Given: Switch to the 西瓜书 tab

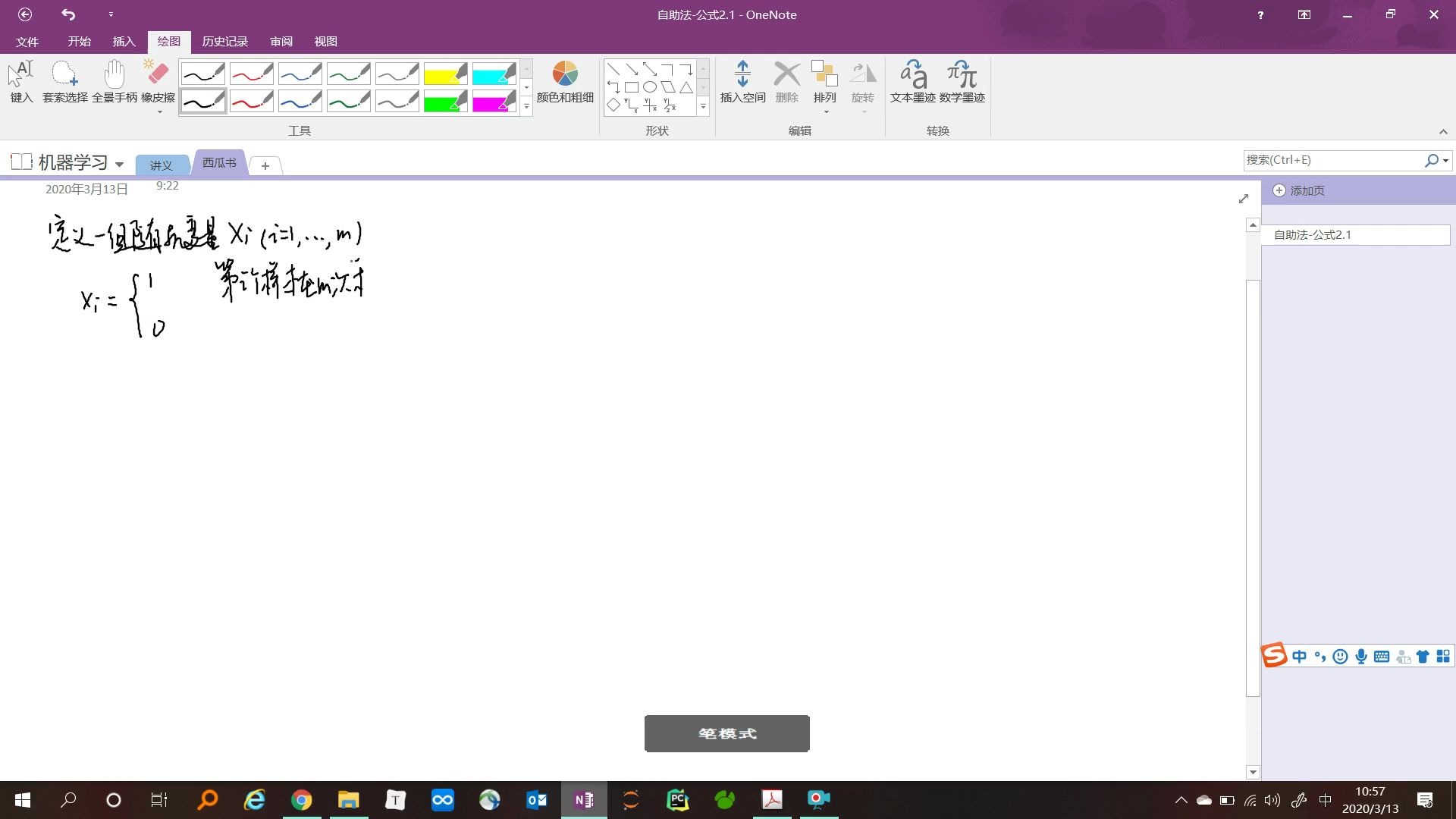Looking at the screenshot, I should [218, 163].
